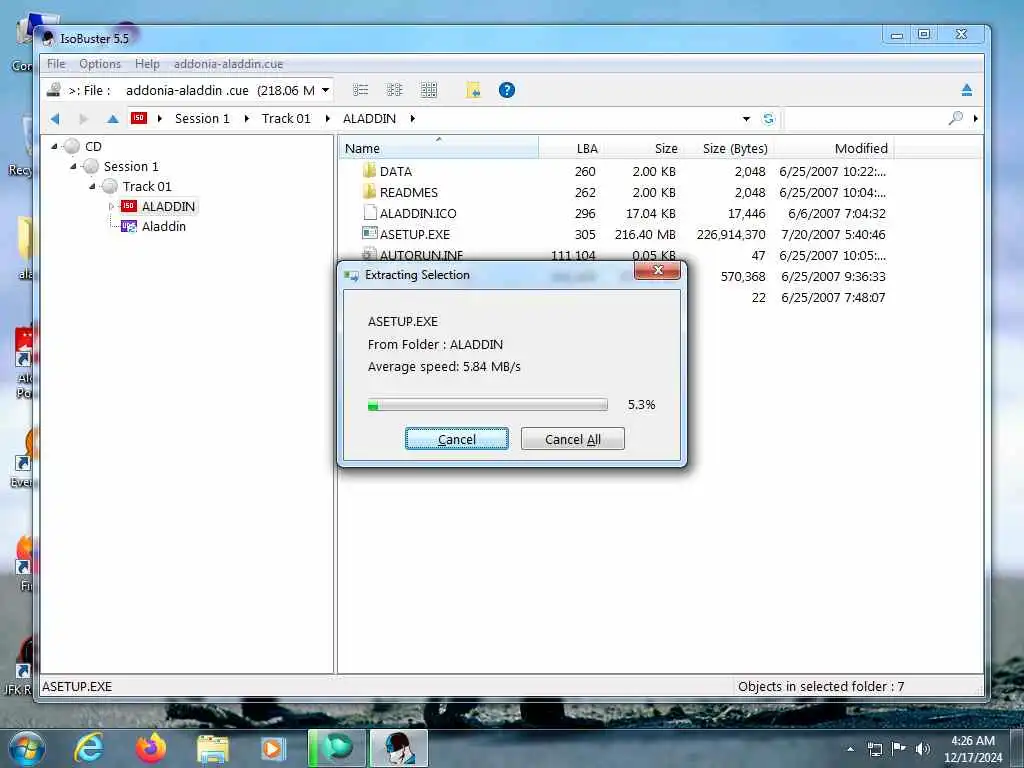
Task: Go up one level with up arrow
Action: coord(112,119)
